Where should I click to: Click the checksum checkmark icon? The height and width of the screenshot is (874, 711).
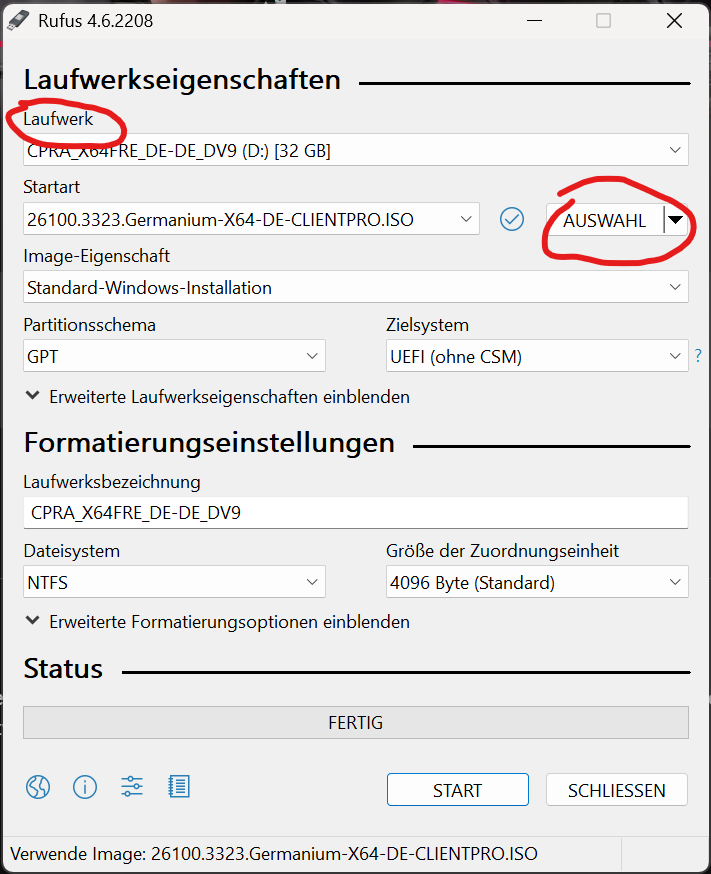pyautogui.click(x=512, y=219)
